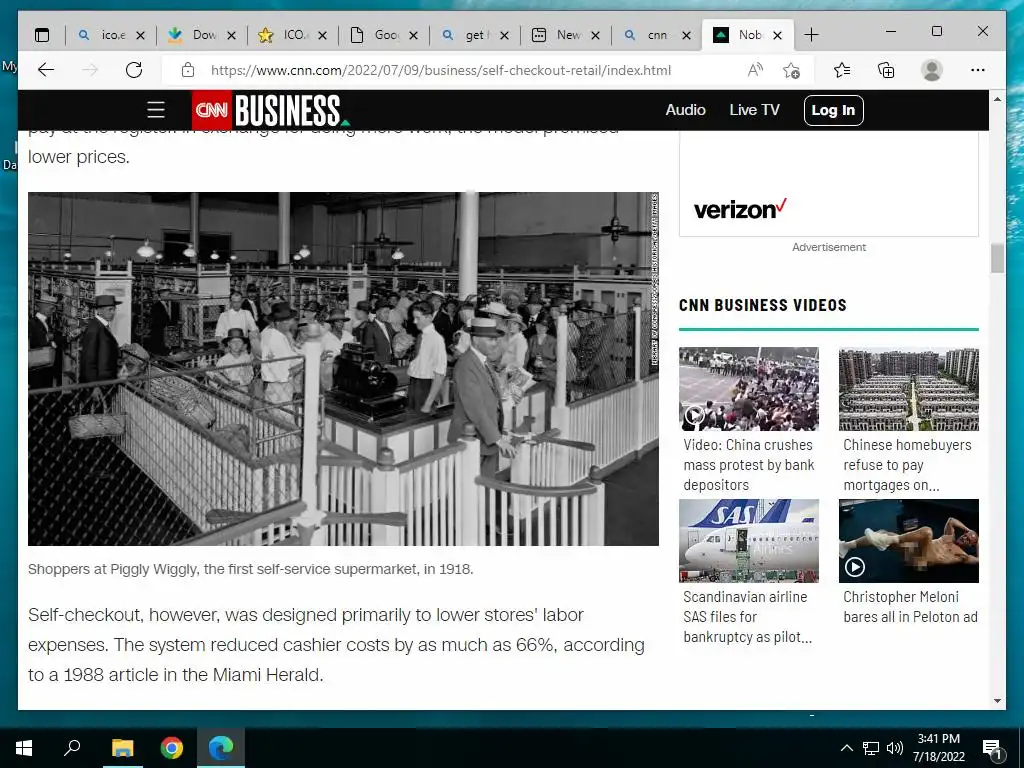Open a new browser tab
Screen dimensions: 1024x768
[x=811, y=35]
